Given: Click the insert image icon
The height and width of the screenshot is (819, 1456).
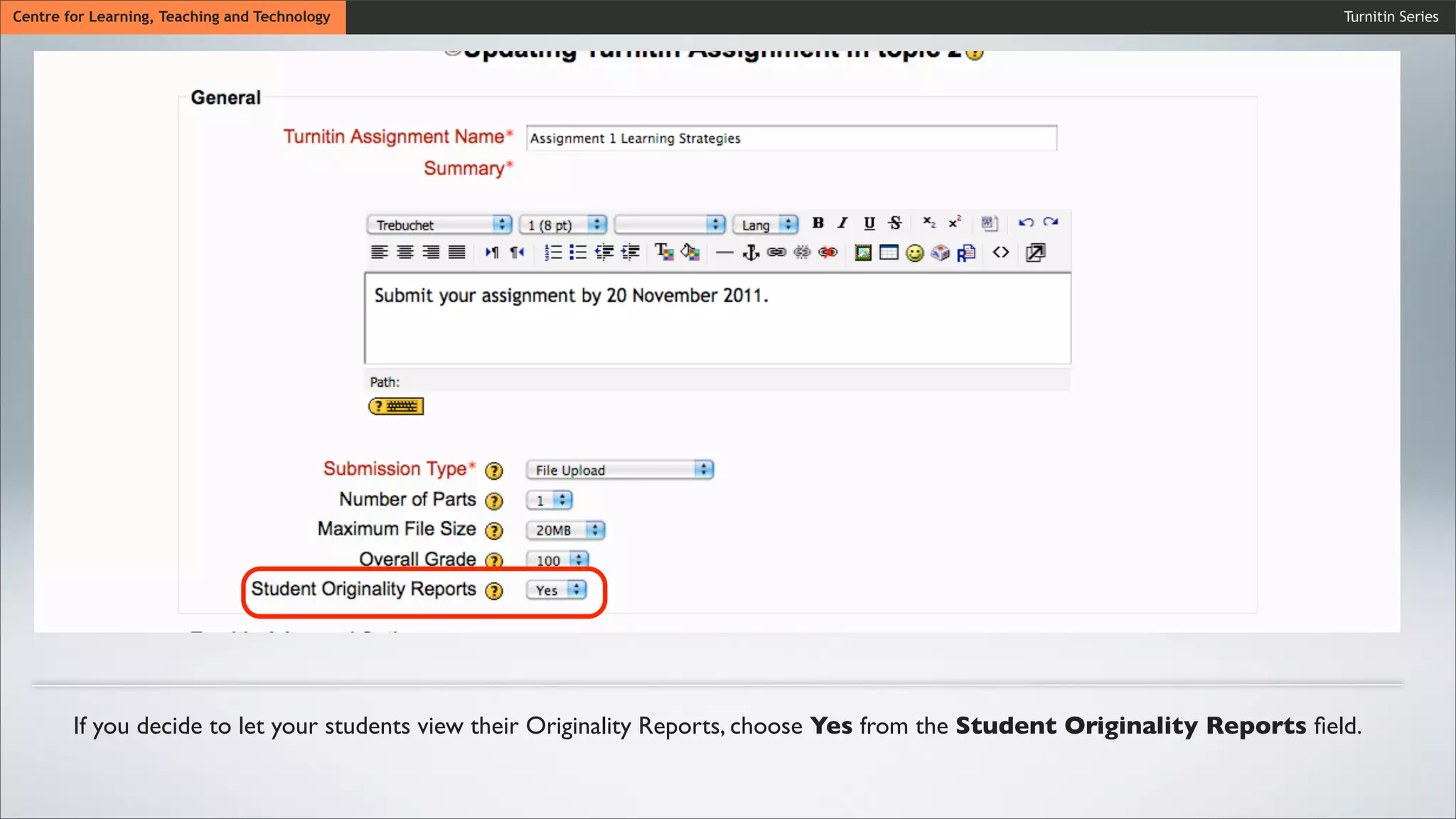Looking at the screenshot, I should click(863, 253).
